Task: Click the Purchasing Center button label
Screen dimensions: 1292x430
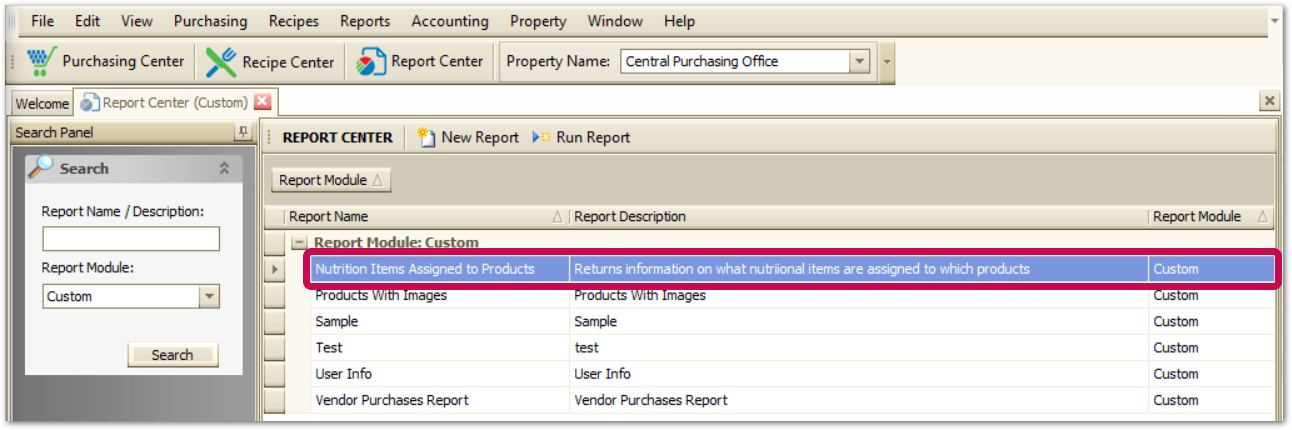Action: (123, 61)
